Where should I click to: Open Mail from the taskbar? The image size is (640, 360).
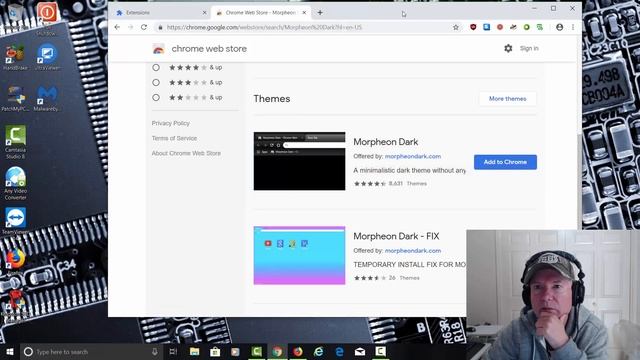point(360,351)
